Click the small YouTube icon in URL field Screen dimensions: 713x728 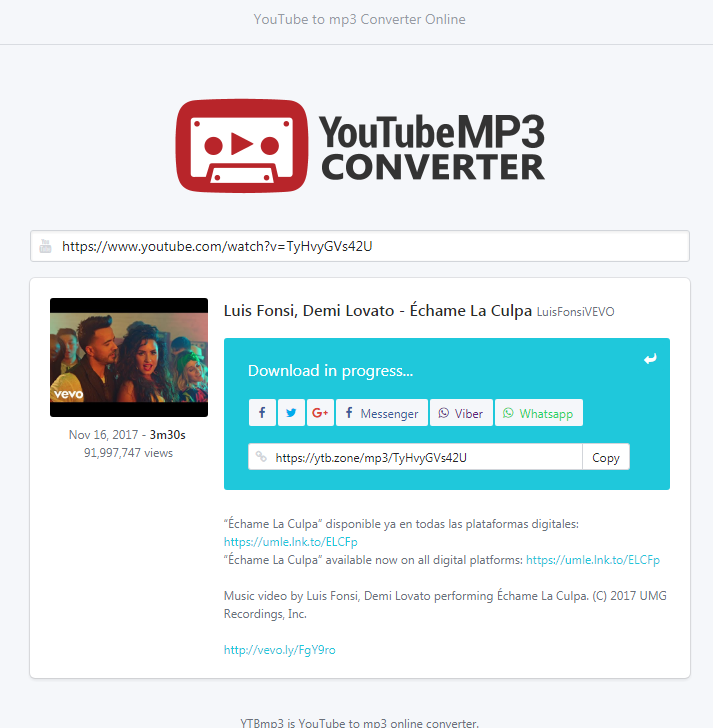coord(45,246)
